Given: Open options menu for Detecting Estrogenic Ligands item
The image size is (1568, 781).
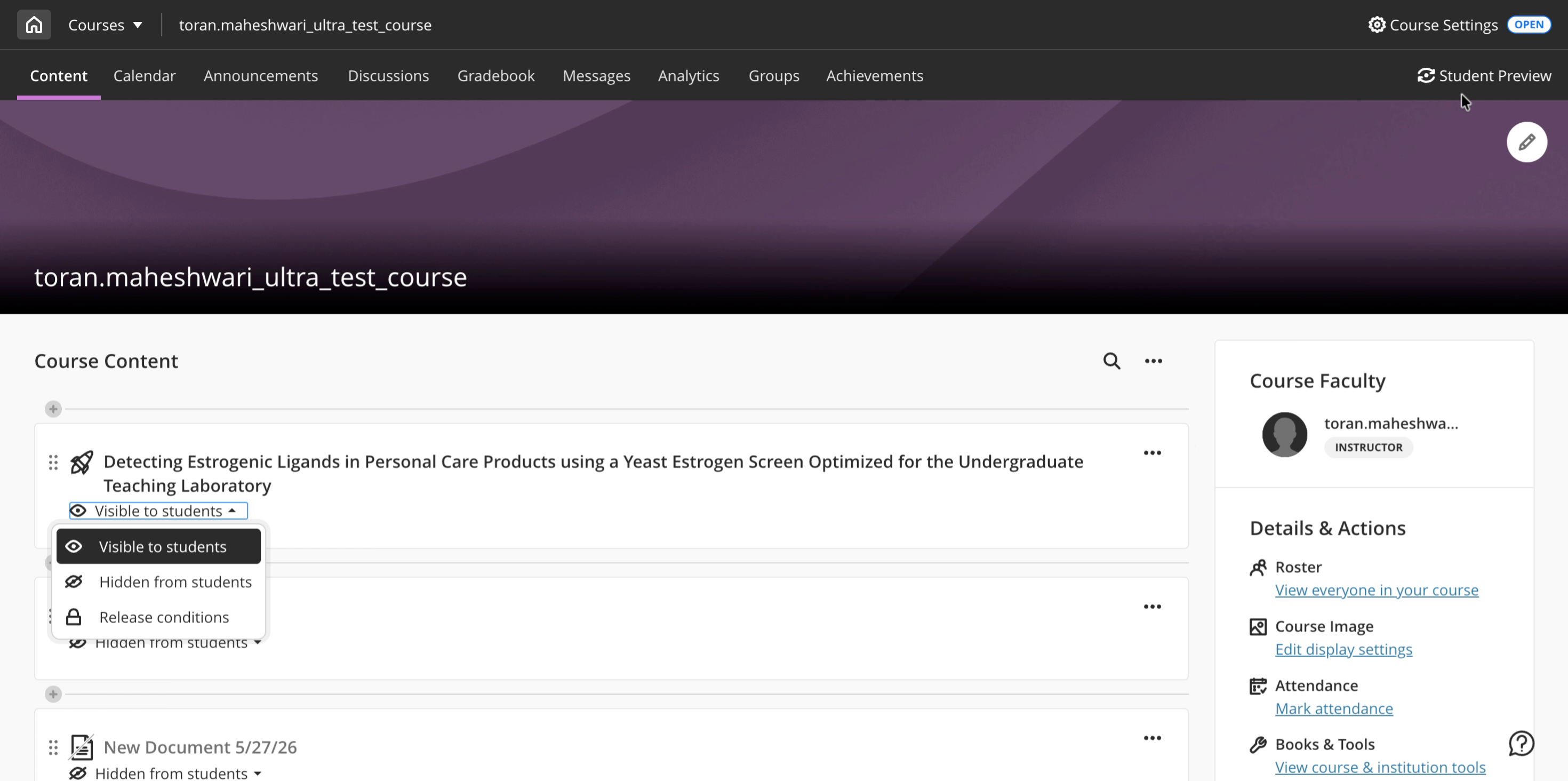Looking at the screenshot, I should pyautogui.click(x=1151, y=453).
